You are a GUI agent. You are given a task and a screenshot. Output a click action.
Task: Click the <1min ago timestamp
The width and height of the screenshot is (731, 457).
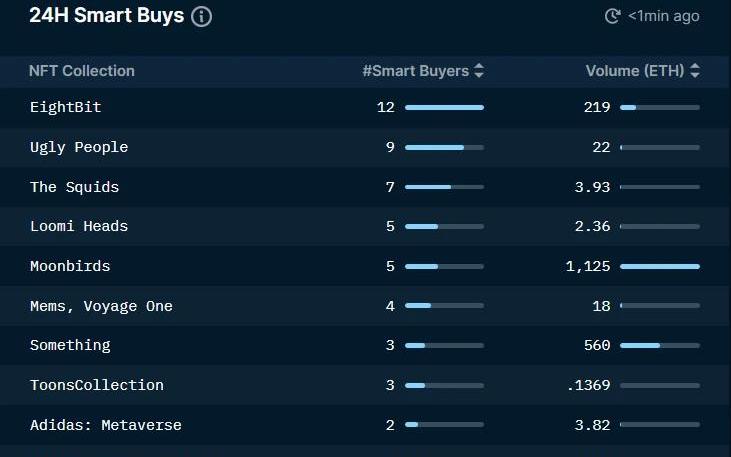tap(663, 16)
